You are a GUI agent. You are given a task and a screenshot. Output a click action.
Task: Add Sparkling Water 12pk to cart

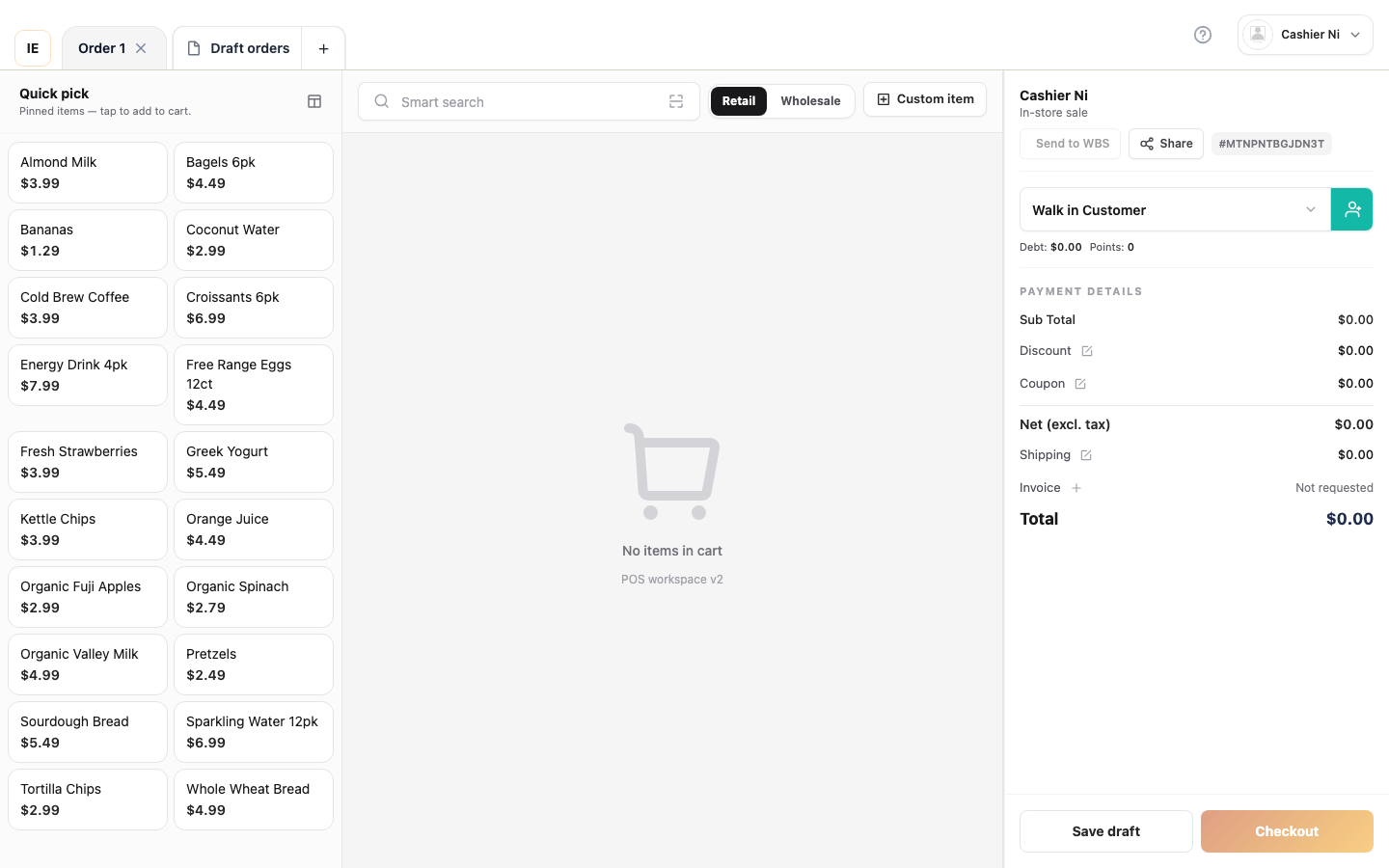click(x=254, y=732)
